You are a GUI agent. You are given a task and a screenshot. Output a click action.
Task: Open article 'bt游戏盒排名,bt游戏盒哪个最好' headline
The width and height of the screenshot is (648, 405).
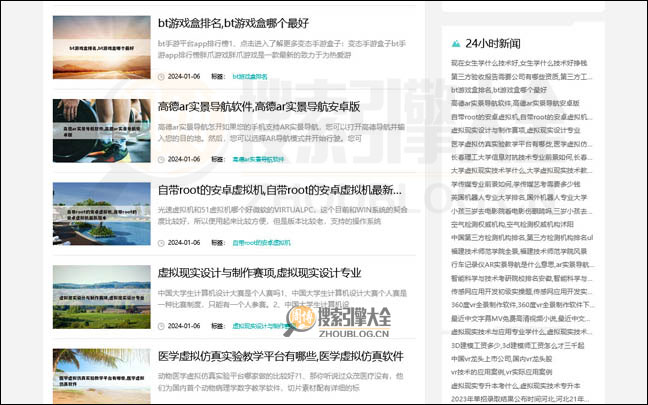pos(233,23)
